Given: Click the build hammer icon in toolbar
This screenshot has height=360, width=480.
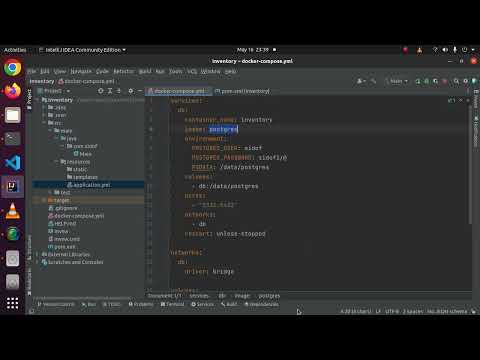Looking at the screenshot, I should (374, 81).
